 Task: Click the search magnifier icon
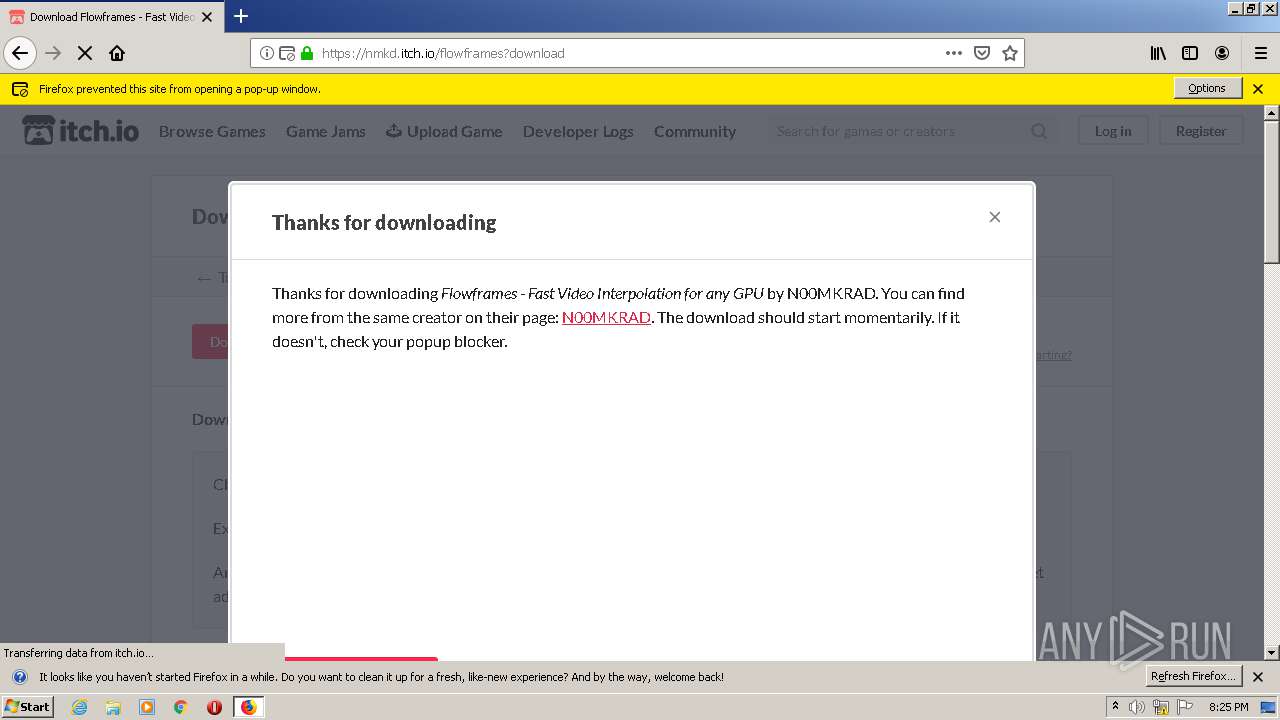(1039, 131)
